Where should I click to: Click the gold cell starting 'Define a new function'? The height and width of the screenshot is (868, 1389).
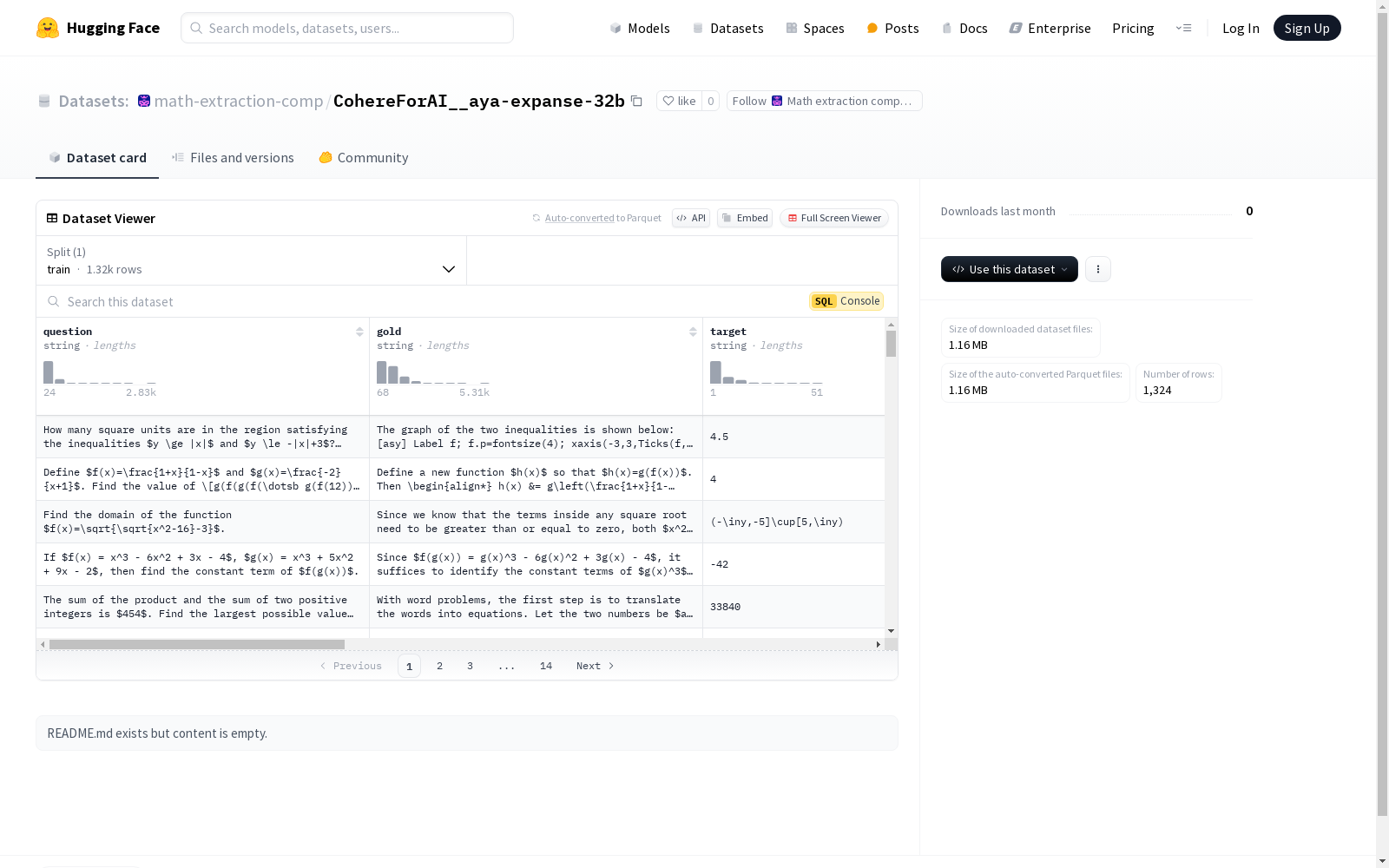point(537,479)
